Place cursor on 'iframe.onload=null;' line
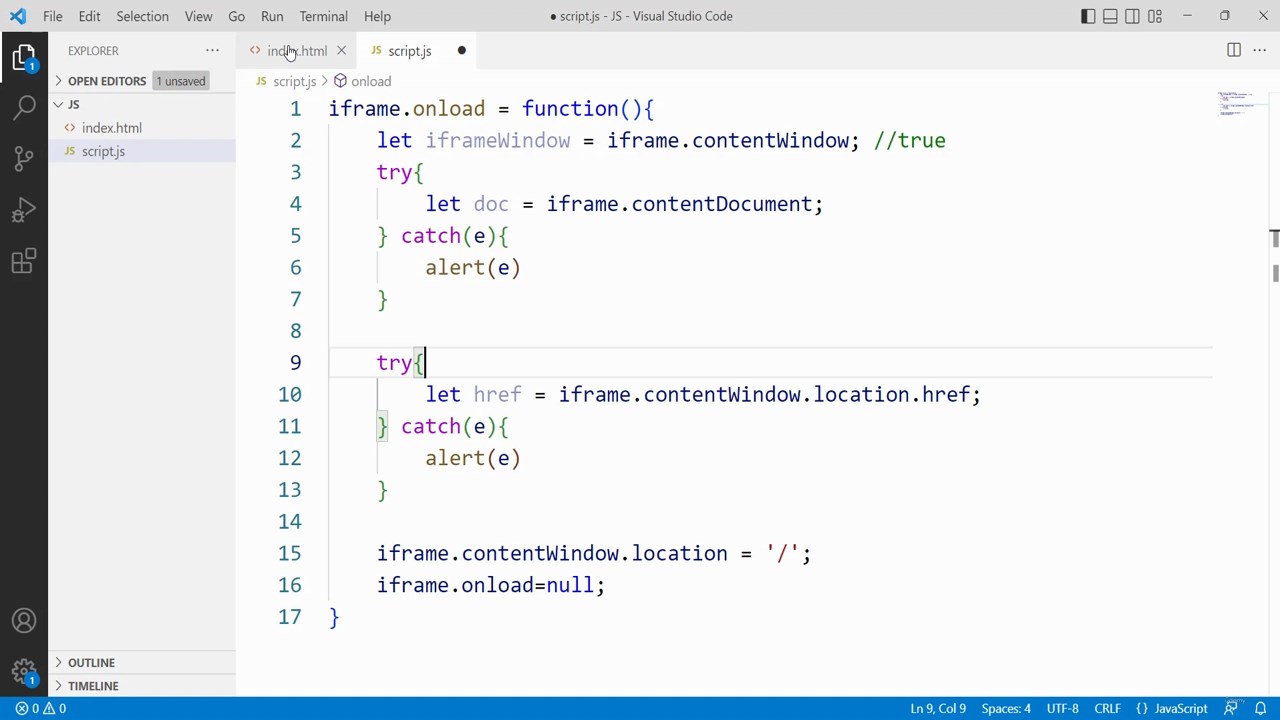This screenshot has width=1280, height=720. (x=491, y=585)
